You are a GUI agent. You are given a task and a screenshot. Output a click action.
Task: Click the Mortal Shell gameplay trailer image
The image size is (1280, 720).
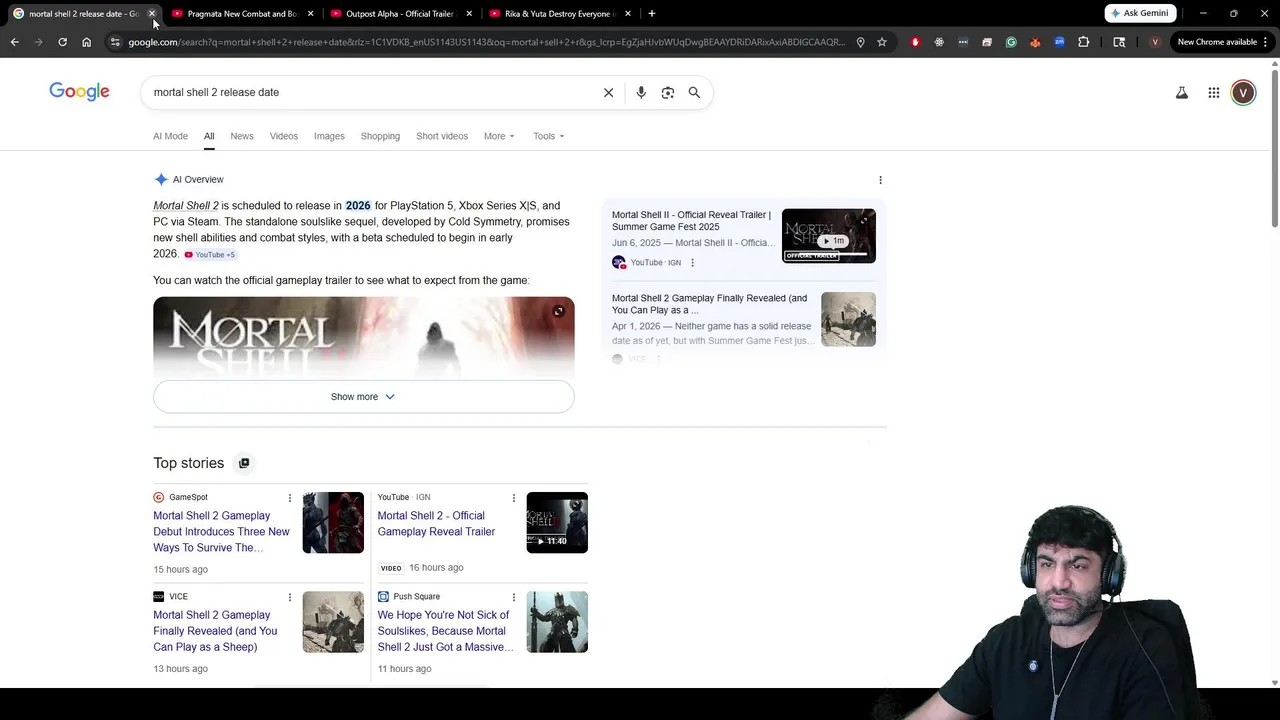coord(363,338)
